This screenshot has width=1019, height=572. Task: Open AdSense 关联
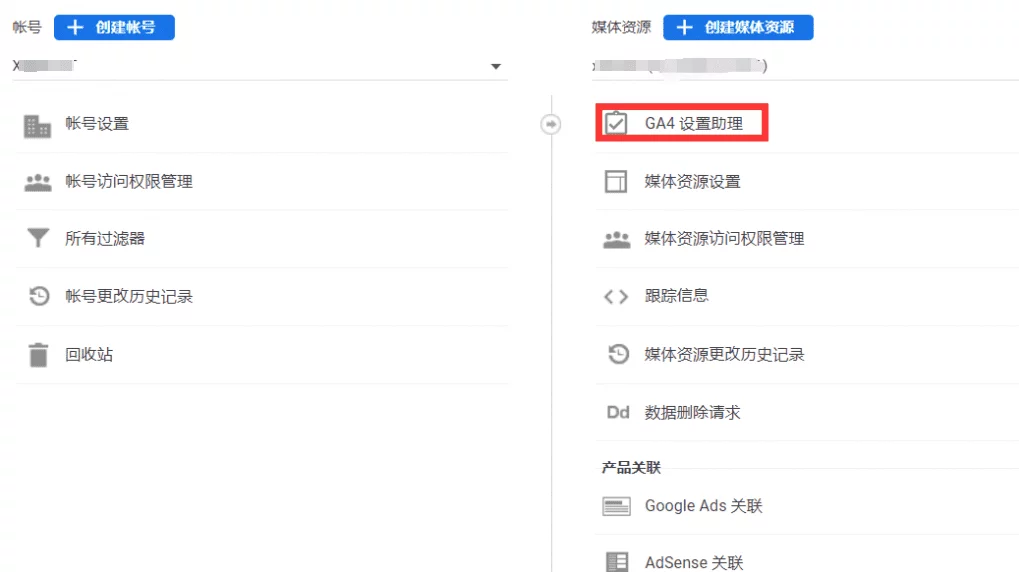[693, 562]
